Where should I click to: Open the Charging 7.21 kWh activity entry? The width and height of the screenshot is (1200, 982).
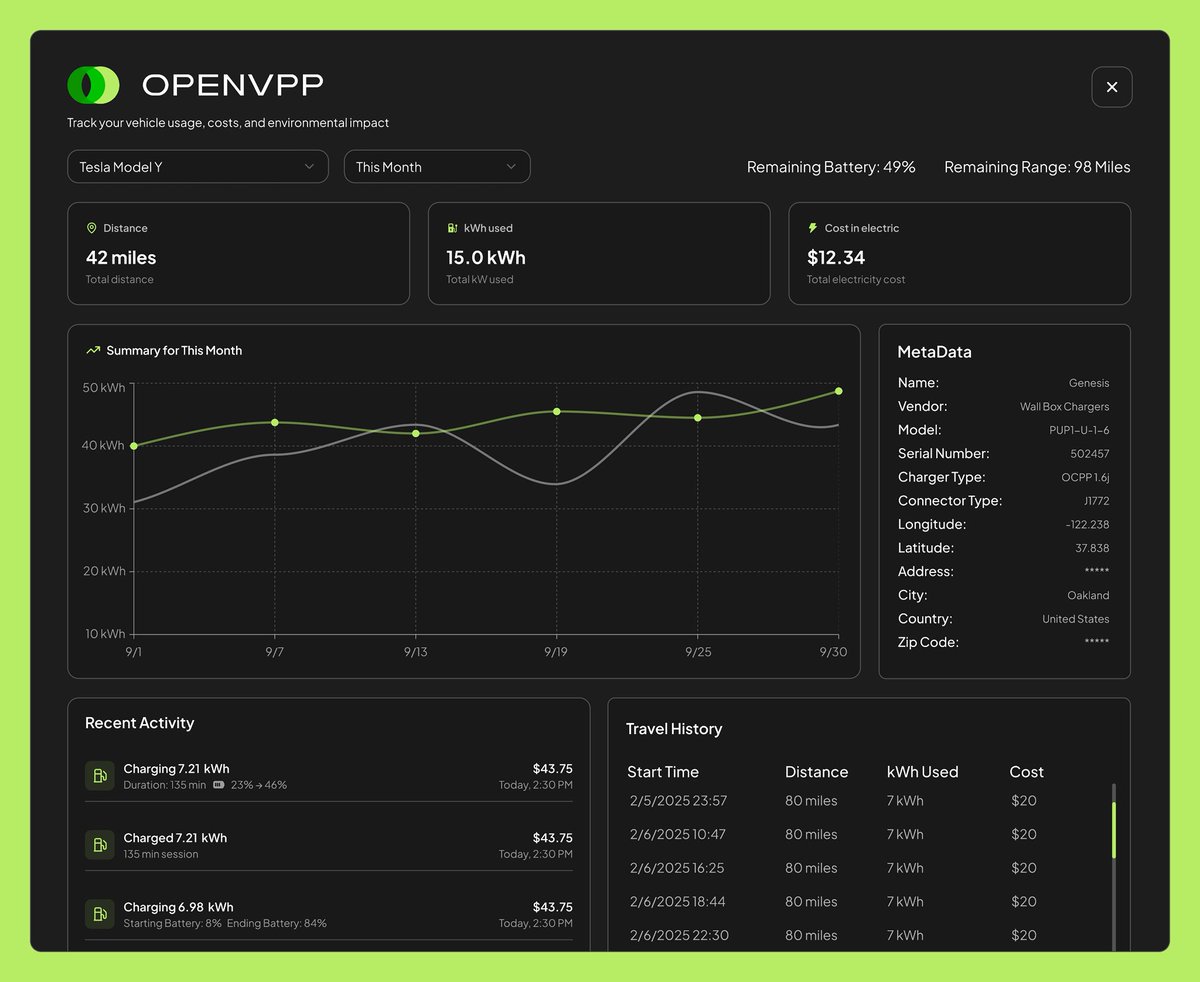coord(329,776)
